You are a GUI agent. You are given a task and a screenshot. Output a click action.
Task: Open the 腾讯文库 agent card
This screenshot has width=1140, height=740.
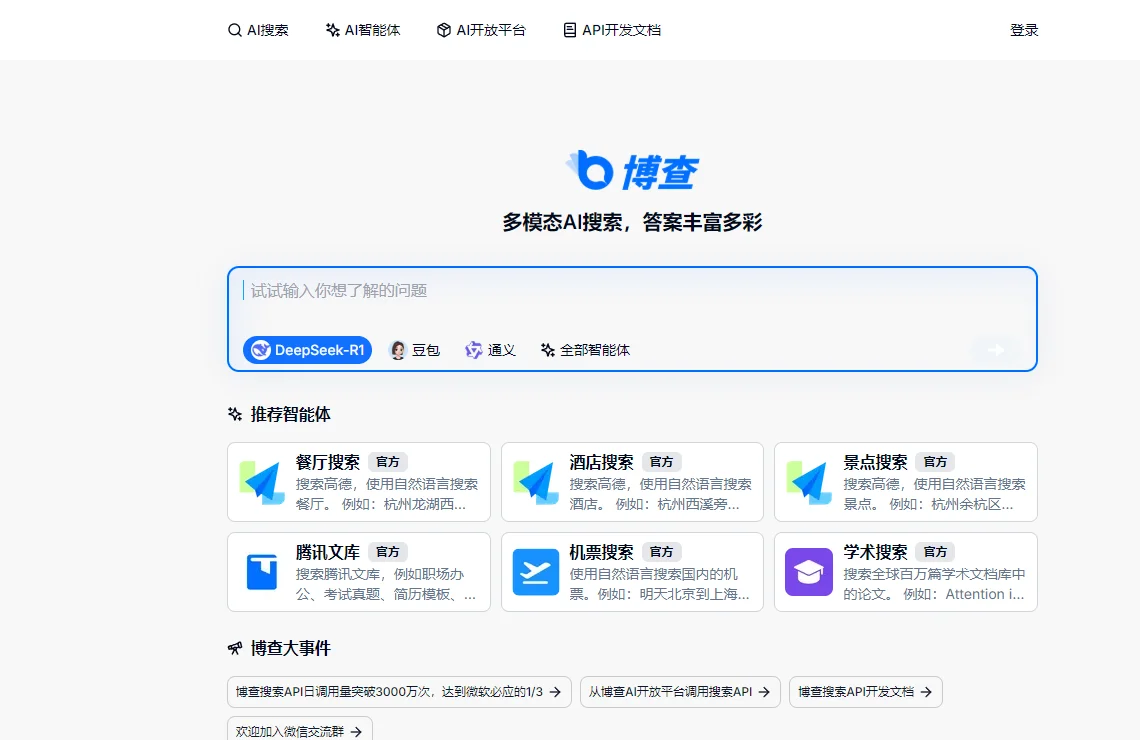point(358,572)
